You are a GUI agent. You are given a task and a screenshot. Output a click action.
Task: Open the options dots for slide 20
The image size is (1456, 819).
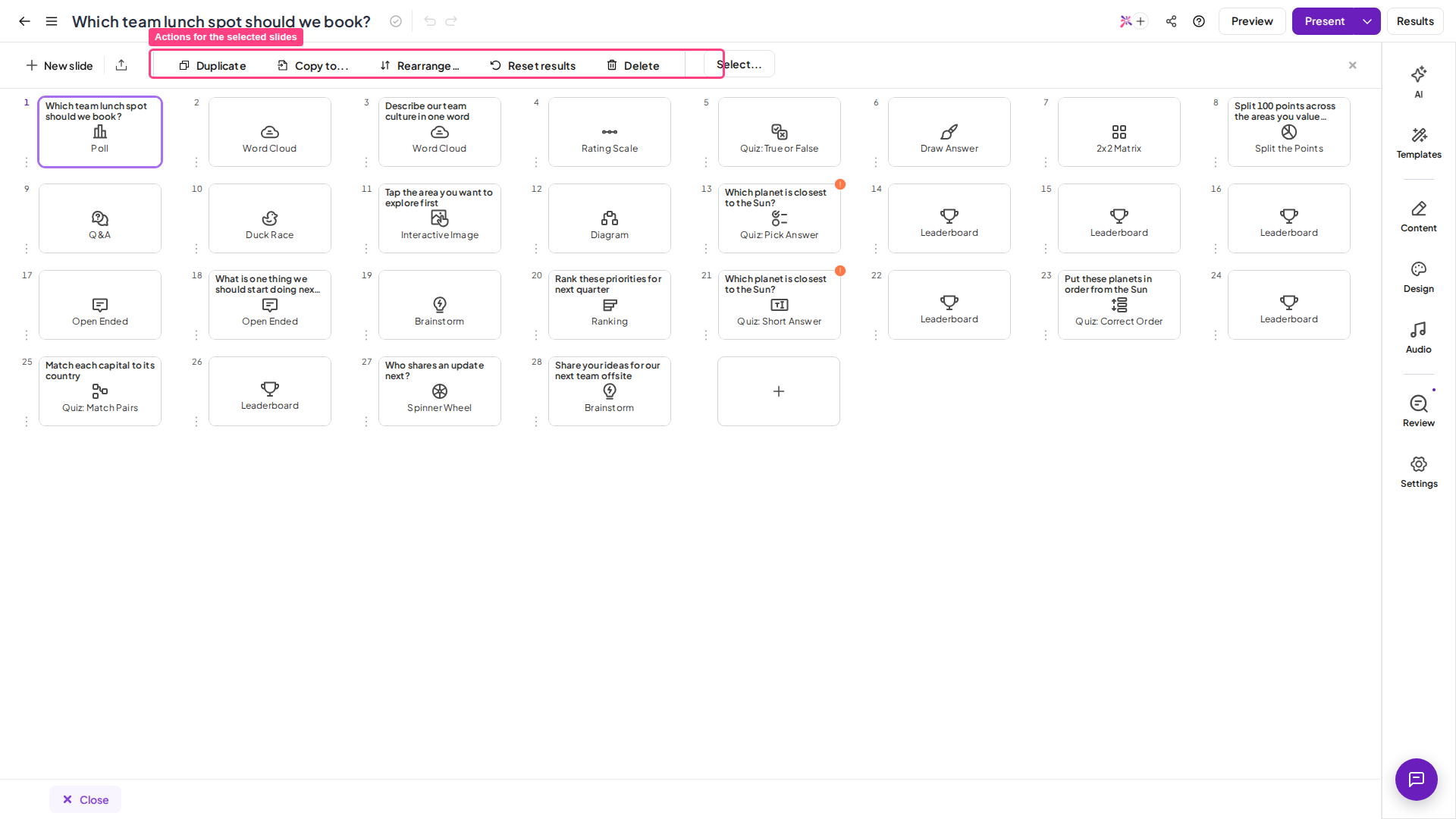(x=536, y=334)
